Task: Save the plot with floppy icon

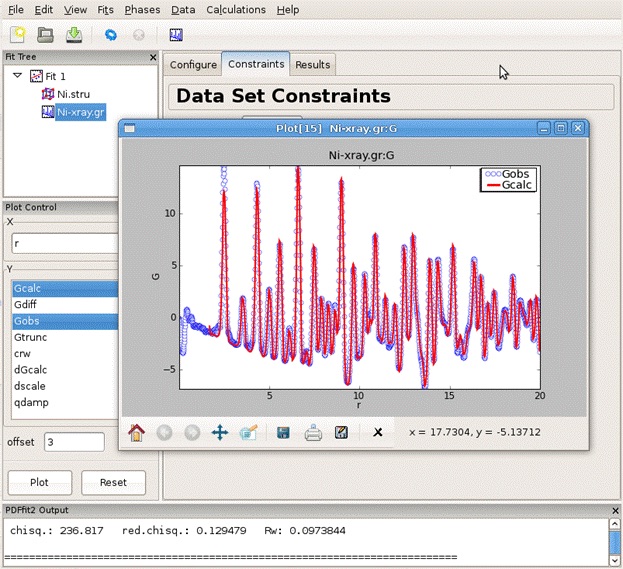Action: tap(284, 433)
